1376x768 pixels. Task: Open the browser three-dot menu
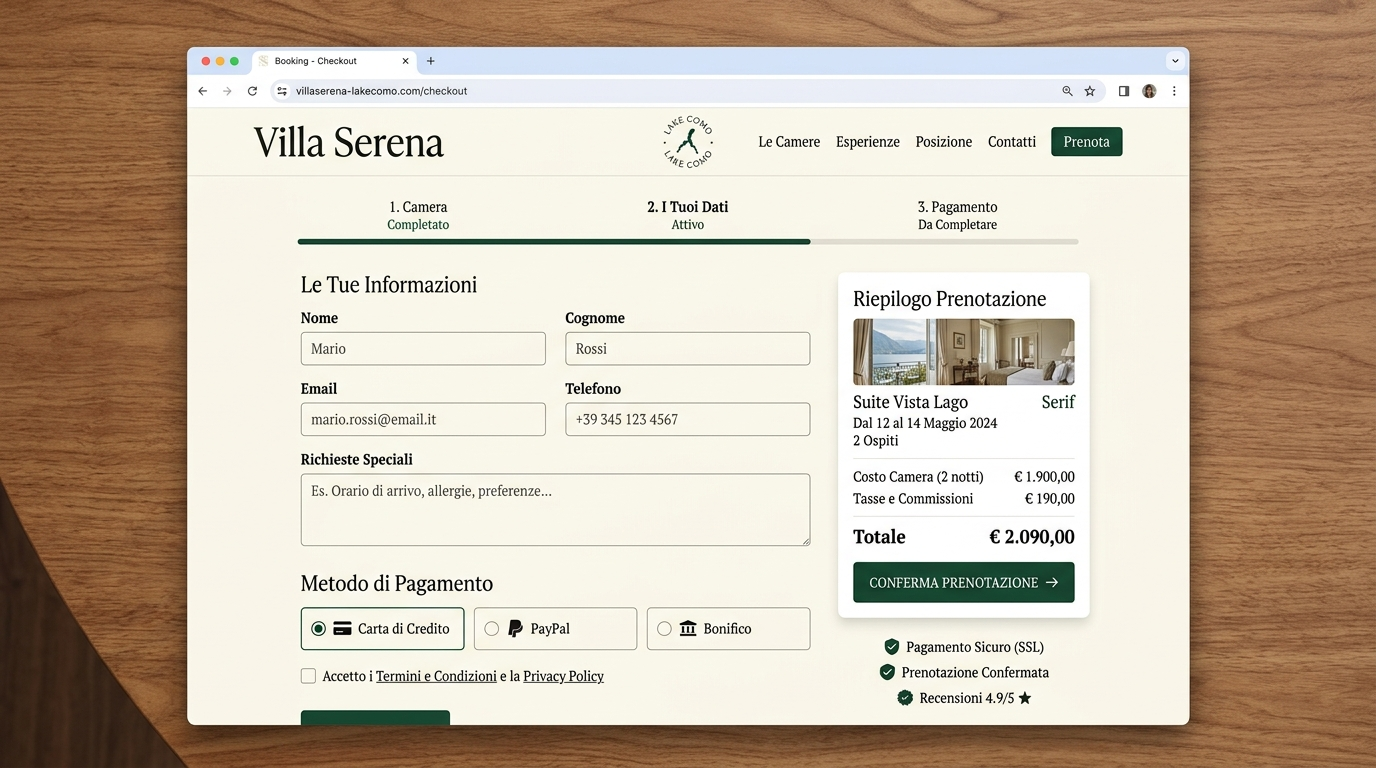coord(1174,91)
